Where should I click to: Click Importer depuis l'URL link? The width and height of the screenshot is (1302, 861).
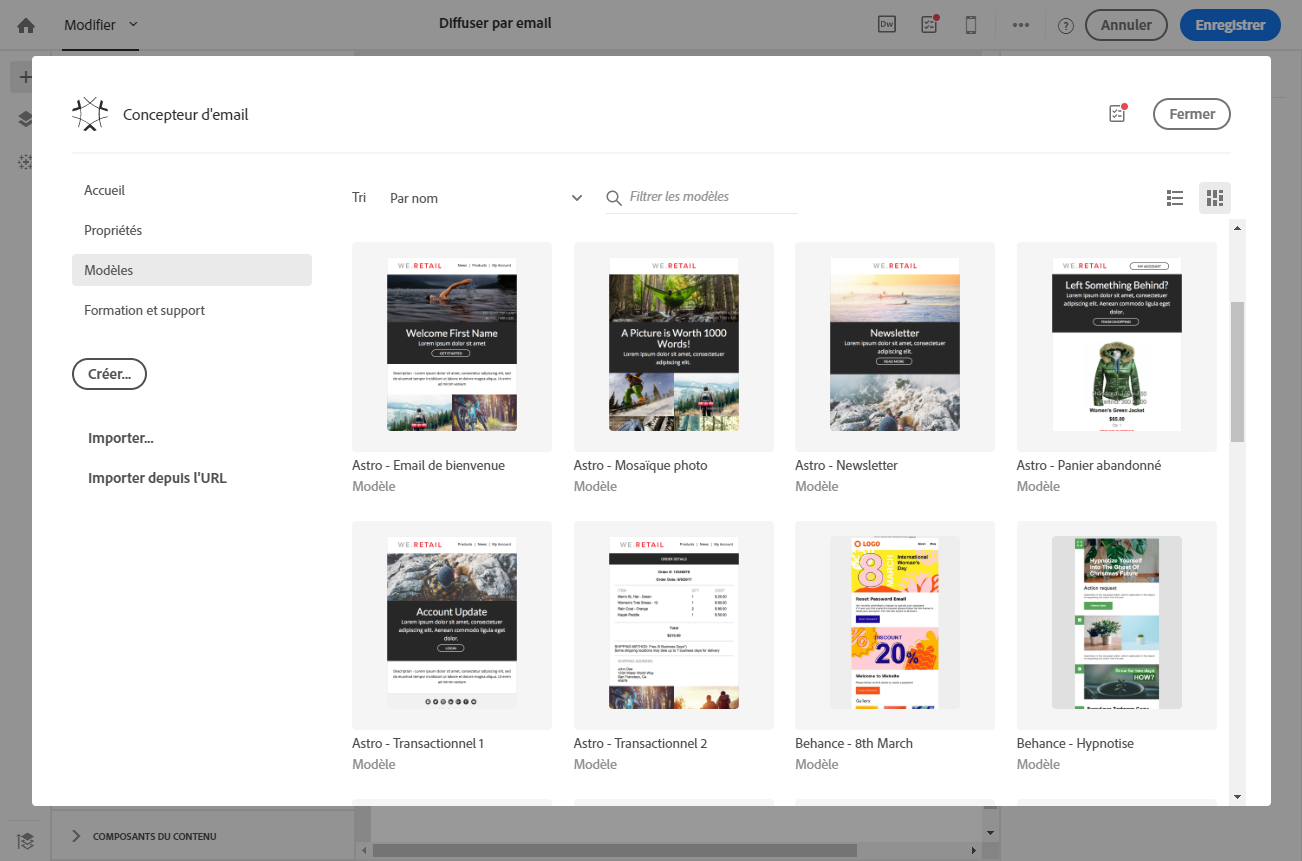pyautogui.click(x=157, y=478)
